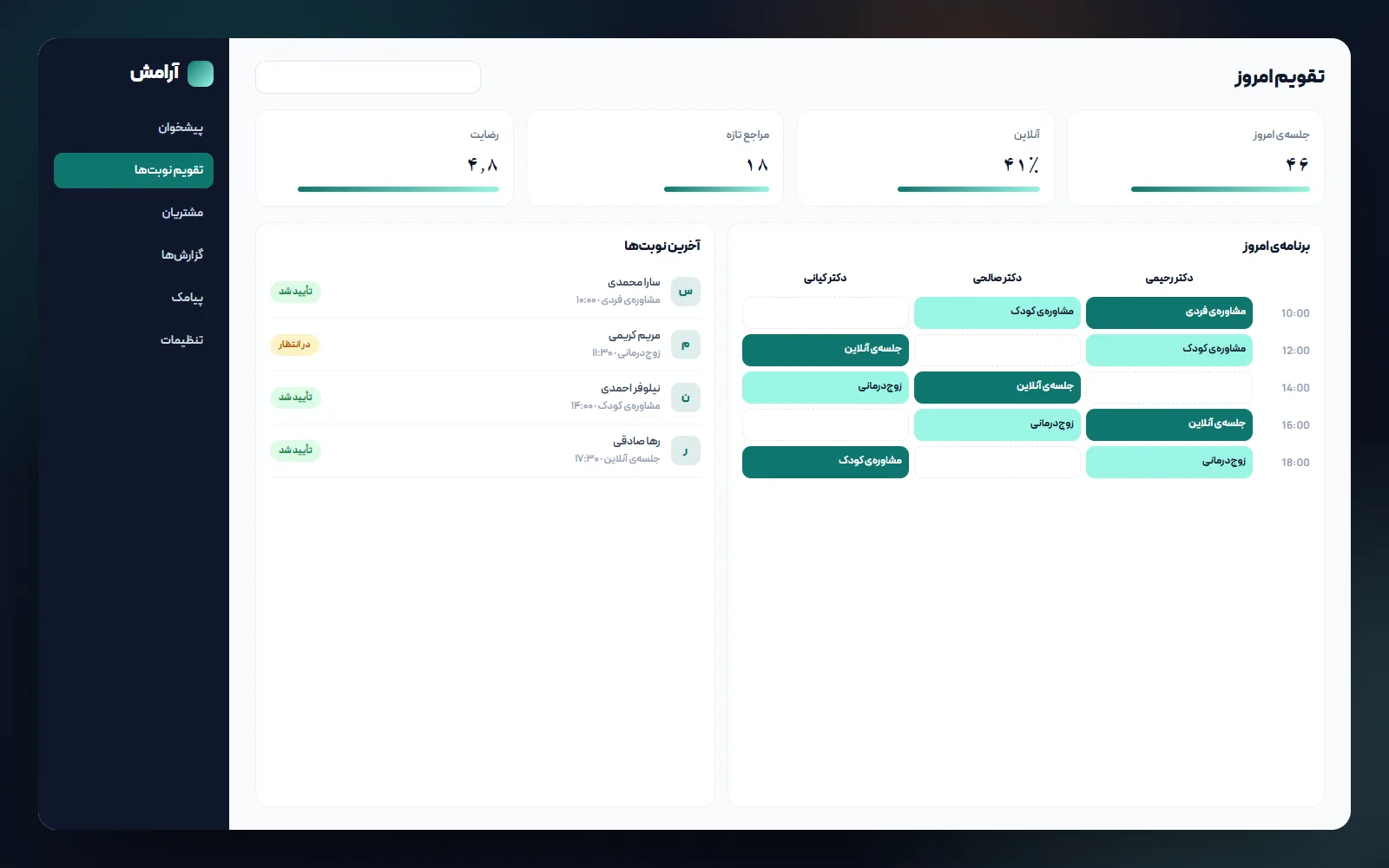Open the 12:00 مشاوره‌ی کودک slot of دکتر رحیمی

[1169, 350]
